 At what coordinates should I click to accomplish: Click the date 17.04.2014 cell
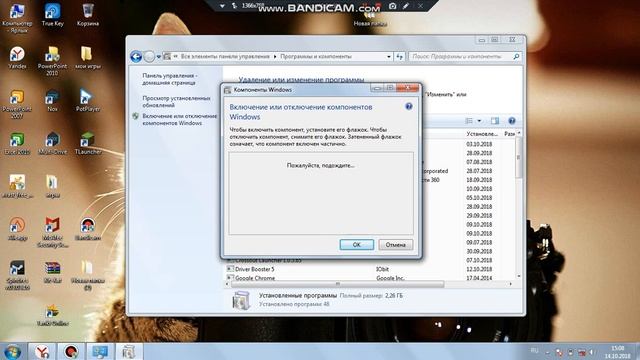(479, 278)
